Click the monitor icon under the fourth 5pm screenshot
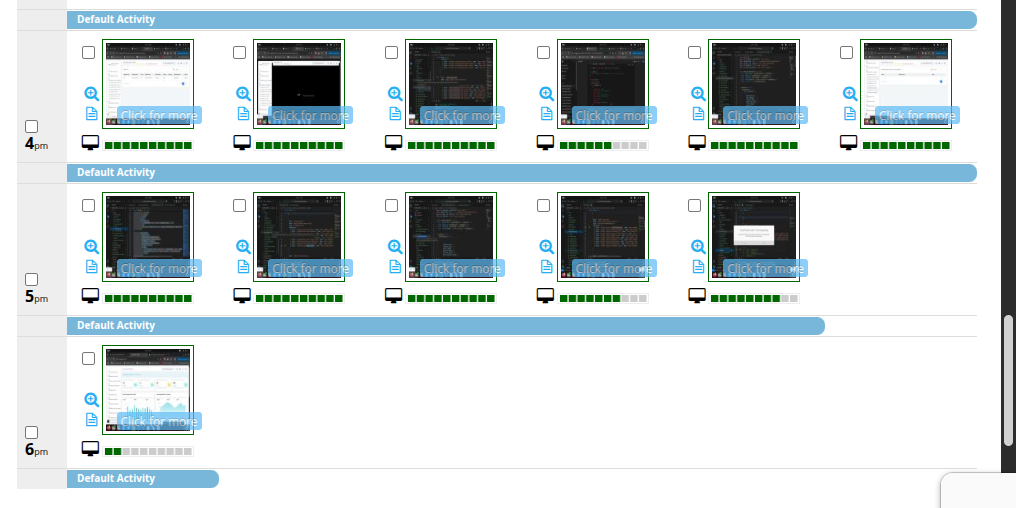Screen dimensions: 1016x508 546,296
